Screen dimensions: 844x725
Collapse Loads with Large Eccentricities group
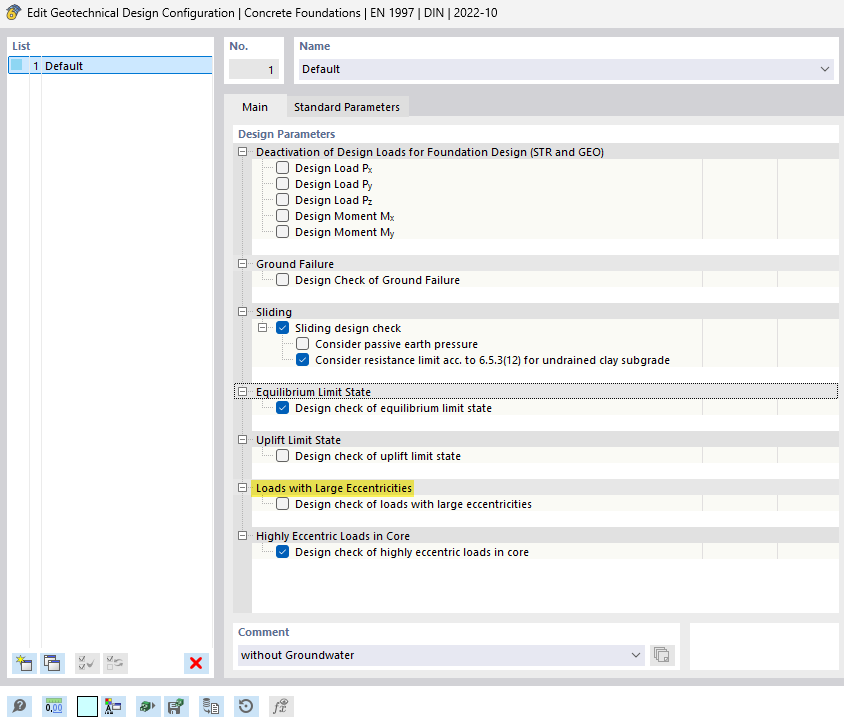point(243,488)
